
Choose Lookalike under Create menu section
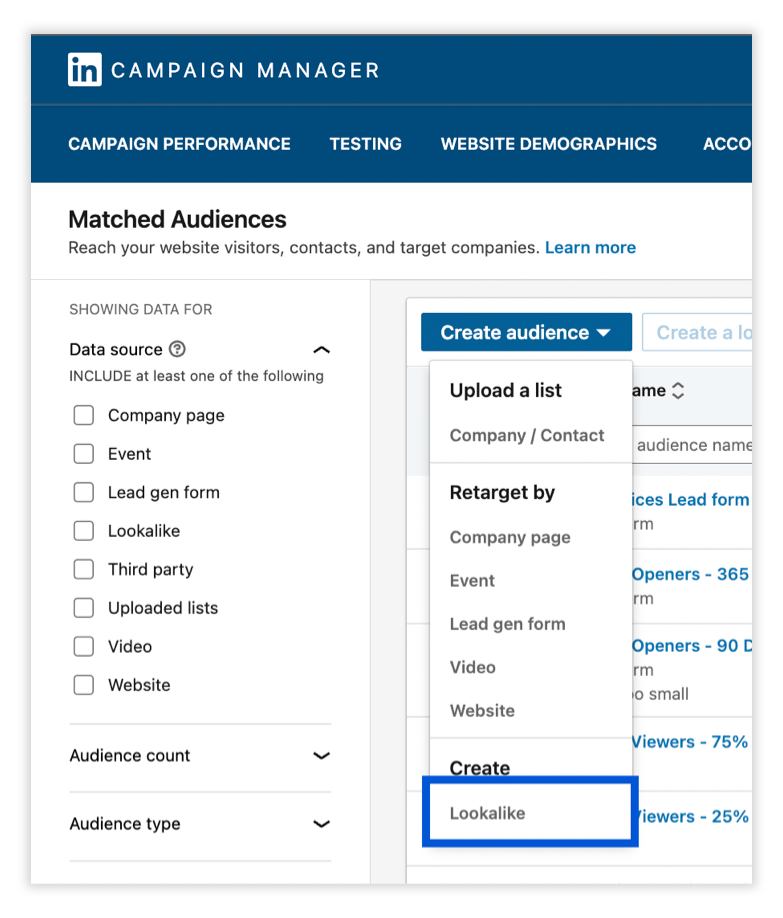pos(487,813)
